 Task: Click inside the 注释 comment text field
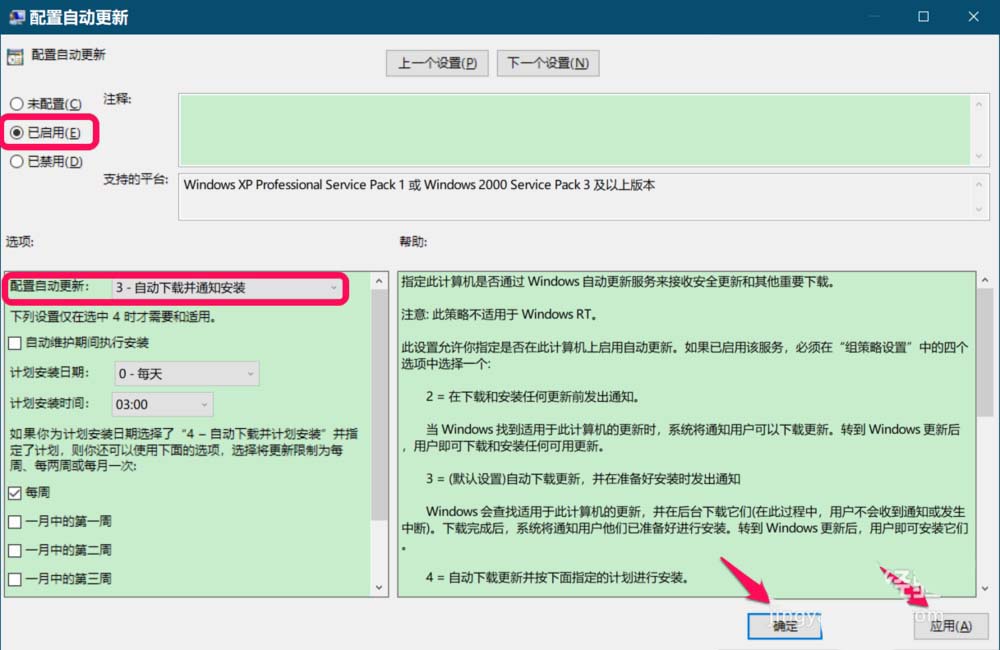[575, 130]
